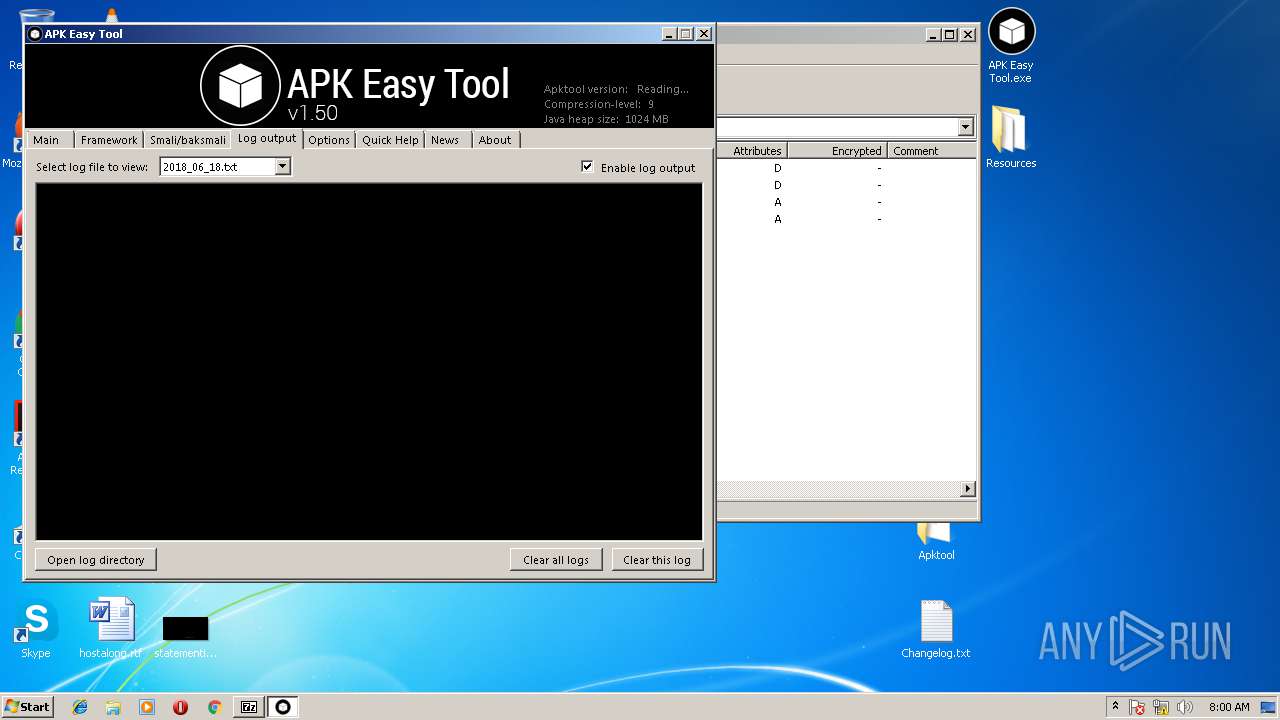
Task: Expand the log file selection dropdown
Action: (x=283, y=167)
